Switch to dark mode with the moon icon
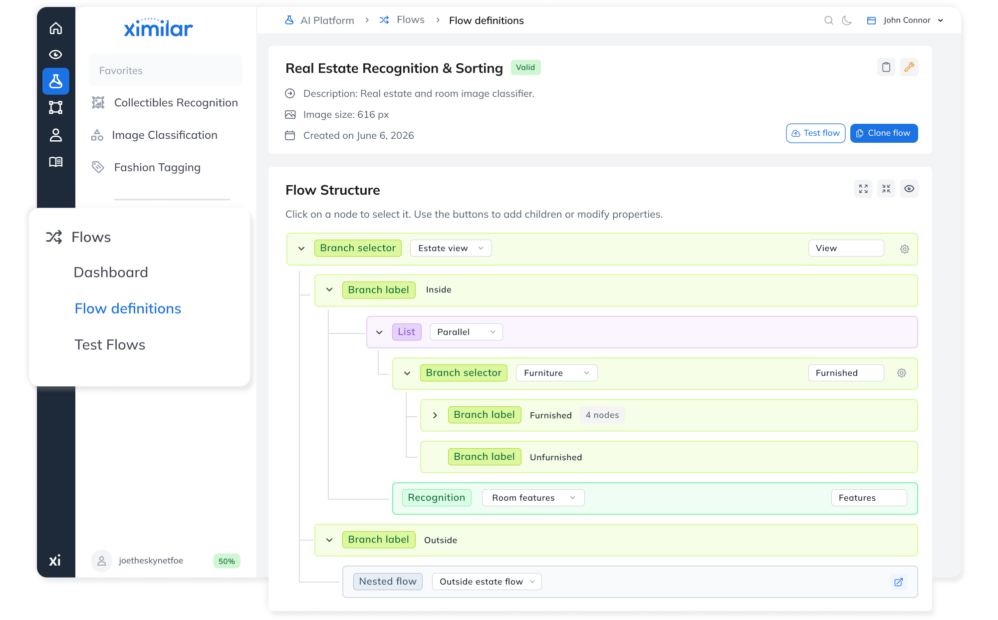 (x=847, y=19)
